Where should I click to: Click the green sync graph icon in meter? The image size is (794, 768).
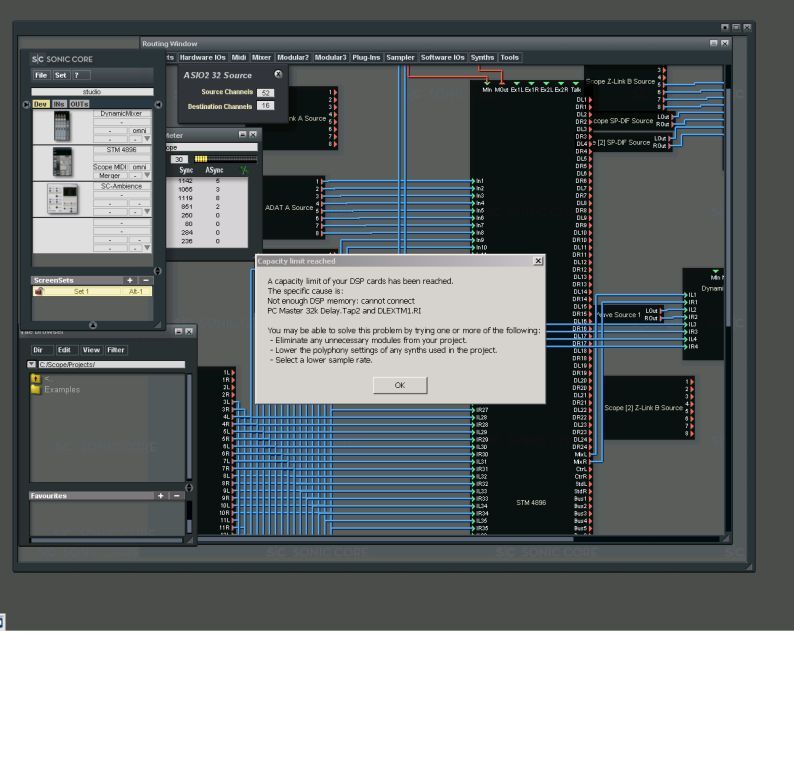244,170
